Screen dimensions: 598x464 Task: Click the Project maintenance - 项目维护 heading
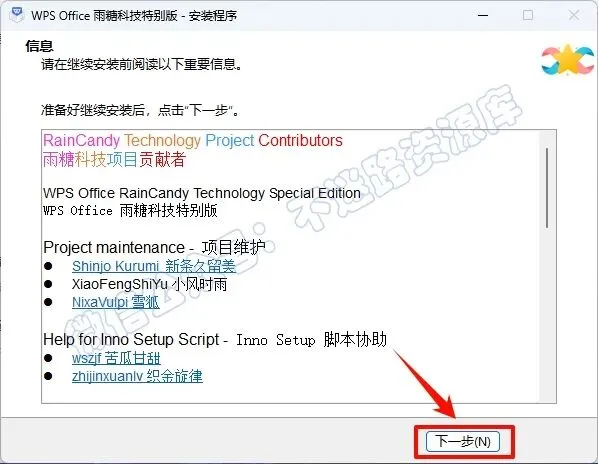pyautogui.click(x=154, y=247)
